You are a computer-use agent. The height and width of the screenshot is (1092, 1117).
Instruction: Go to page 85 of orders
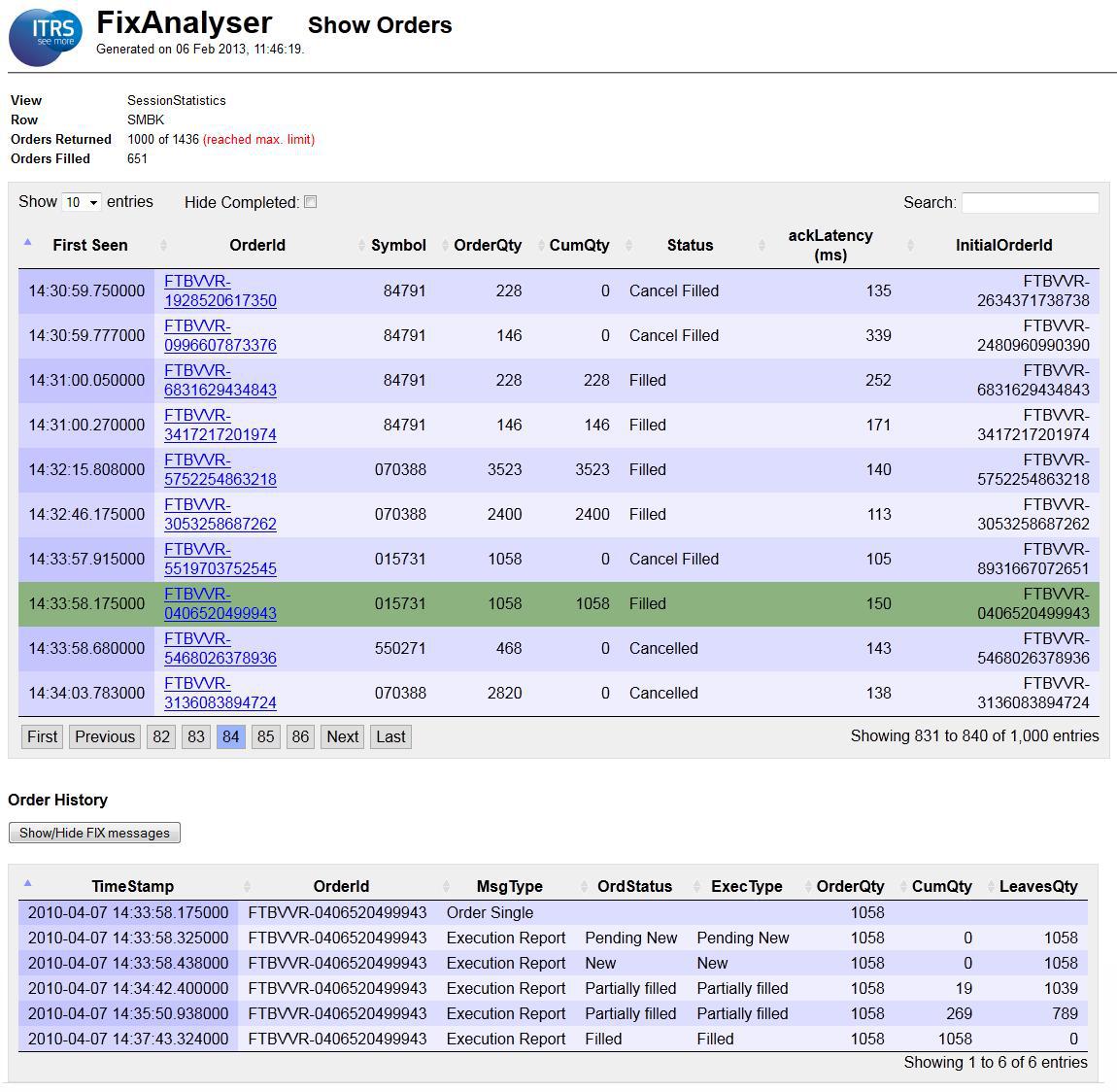click(x=265, y=736)
